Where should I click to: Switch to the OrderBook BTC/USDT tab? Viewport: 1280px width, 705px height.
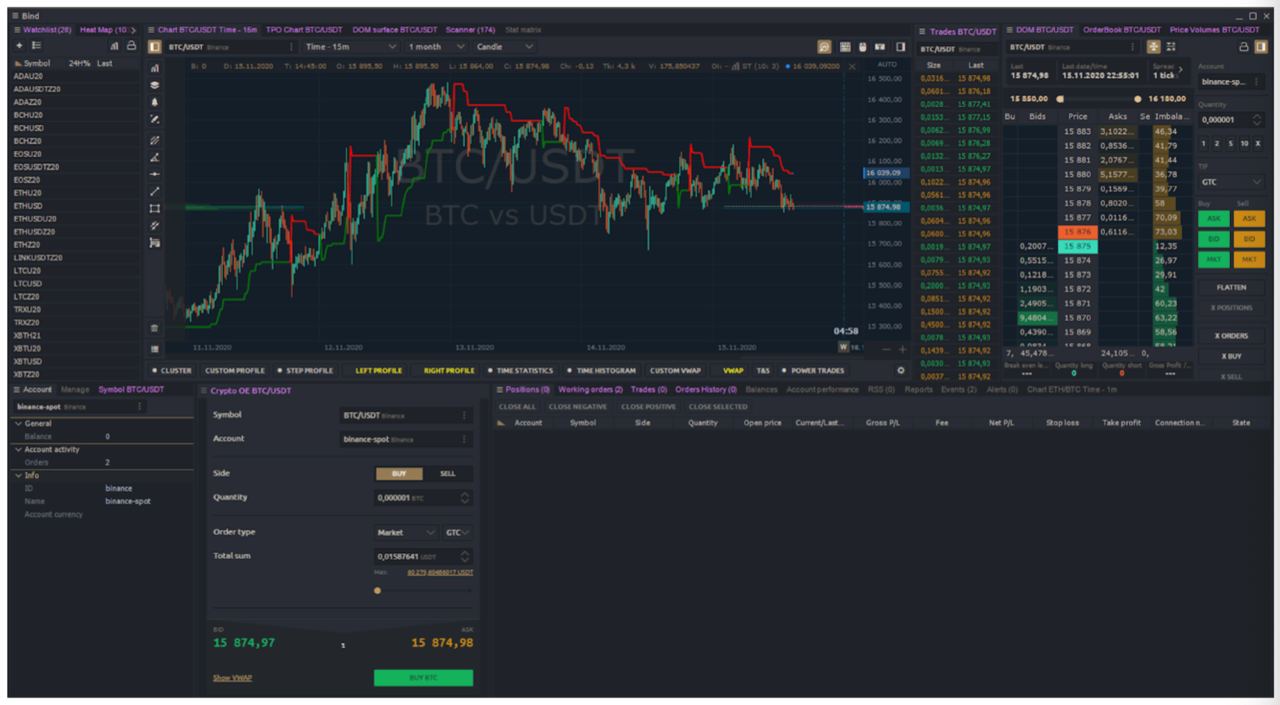(1122, 30)
